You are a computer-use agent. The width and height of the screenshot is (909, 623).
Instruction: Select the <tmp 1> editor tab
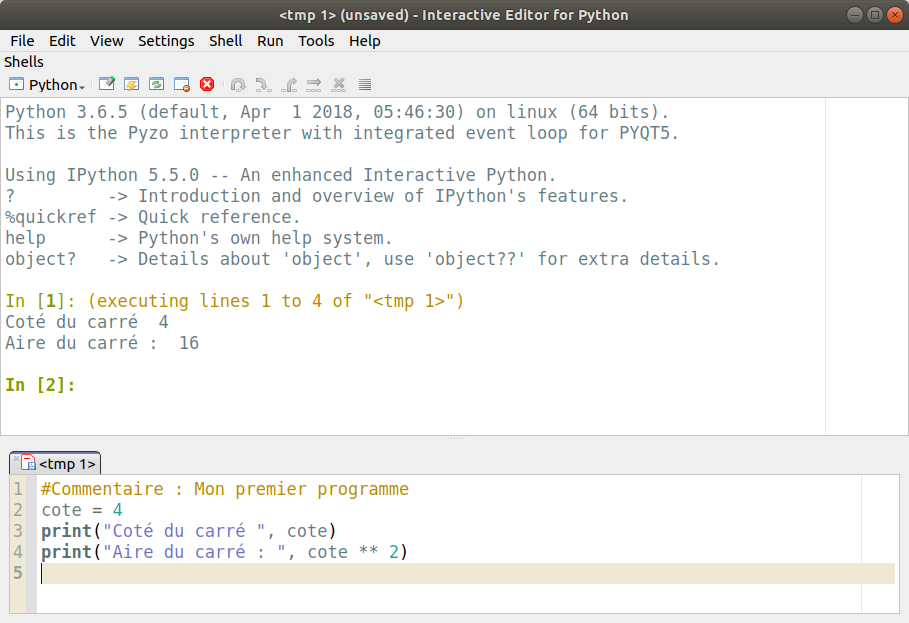tap(55, 464)
